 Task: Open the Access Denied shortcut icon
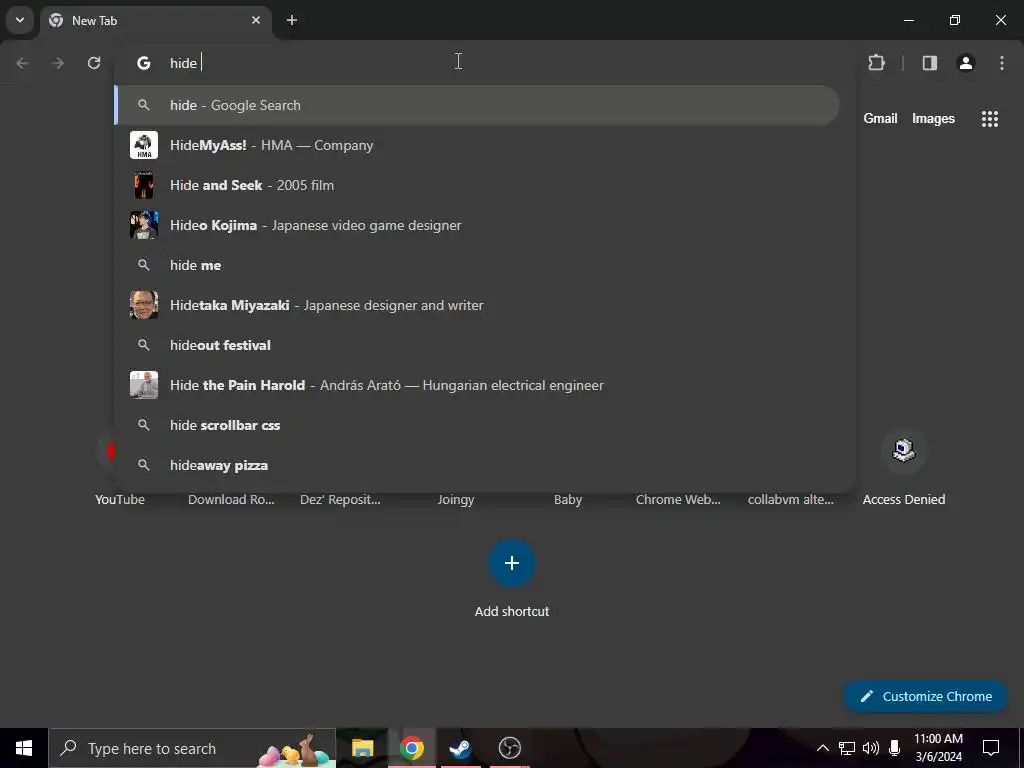[904, 451]
